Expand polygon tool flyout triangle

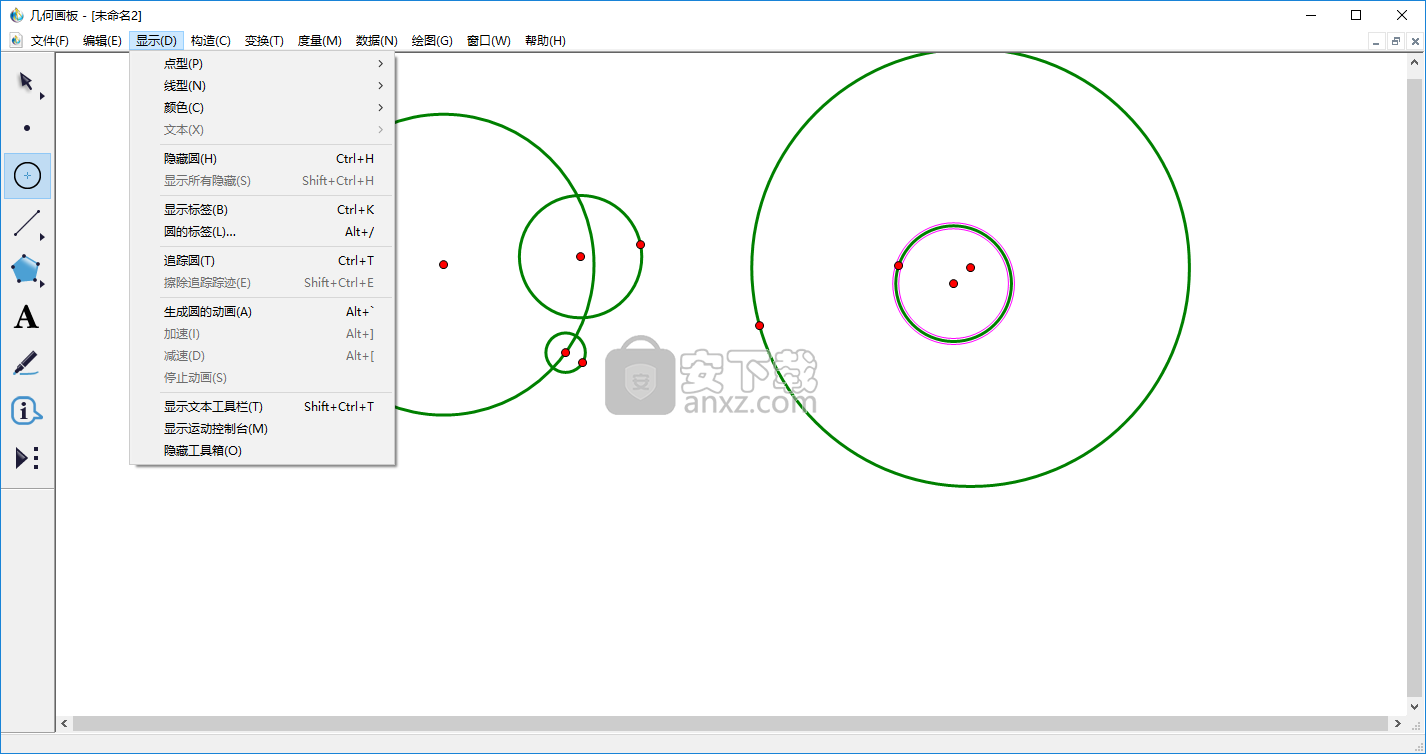tap(42, 284)
